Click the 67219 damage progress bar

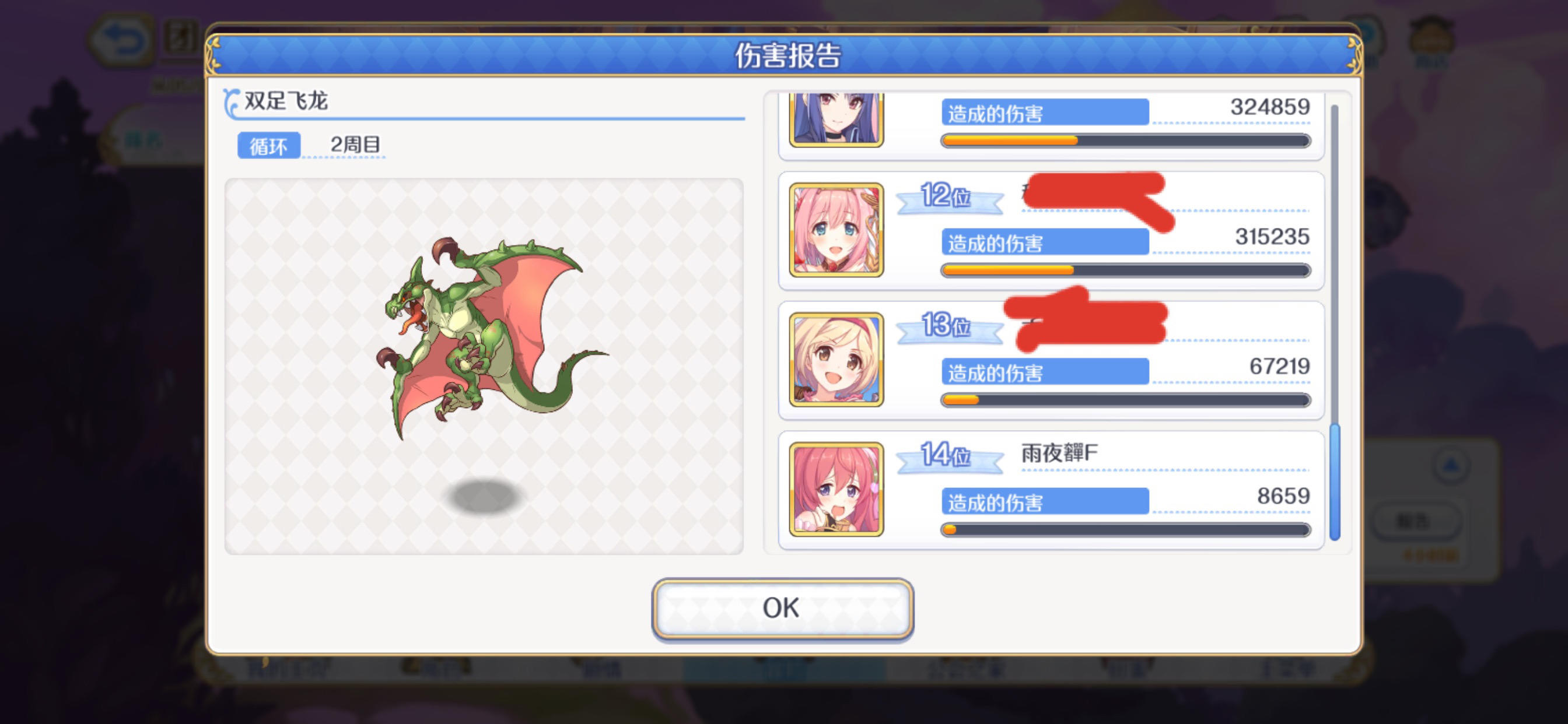[x=1125, y=400]
